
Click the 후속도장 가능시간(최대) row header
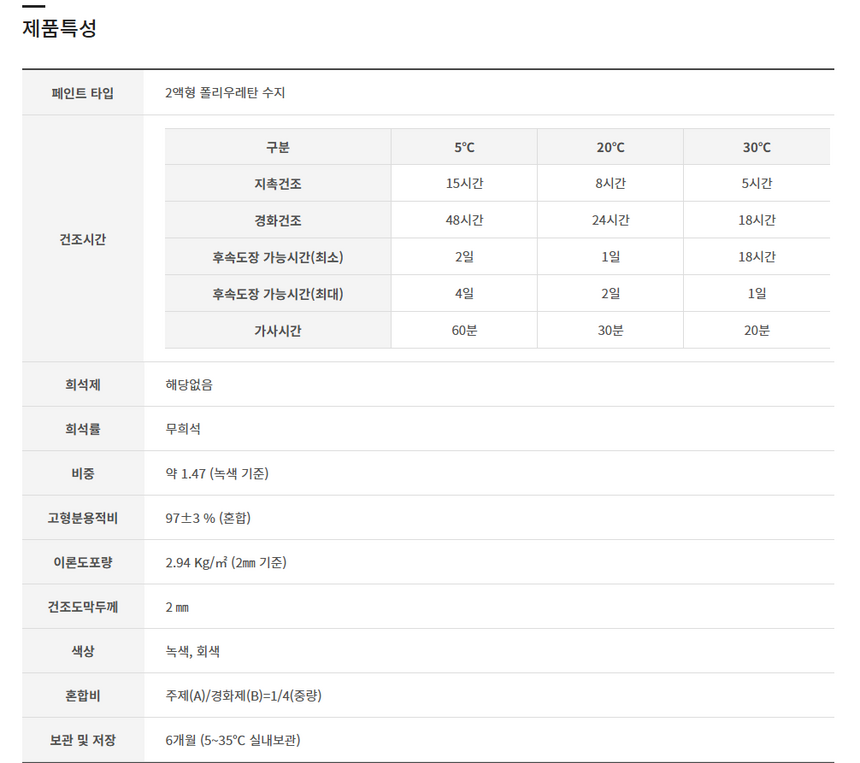277,294
